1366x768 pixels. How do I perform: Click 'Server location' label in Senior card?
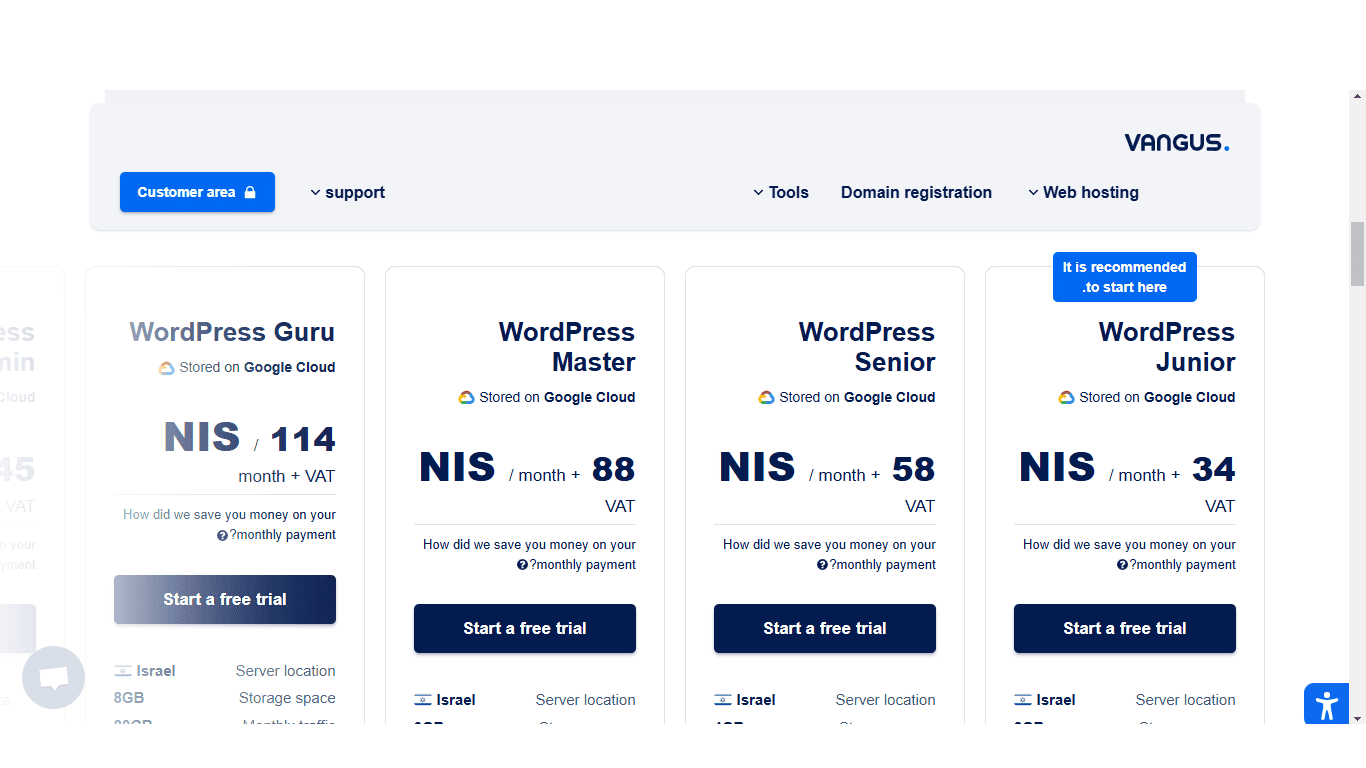coord(886,700)
